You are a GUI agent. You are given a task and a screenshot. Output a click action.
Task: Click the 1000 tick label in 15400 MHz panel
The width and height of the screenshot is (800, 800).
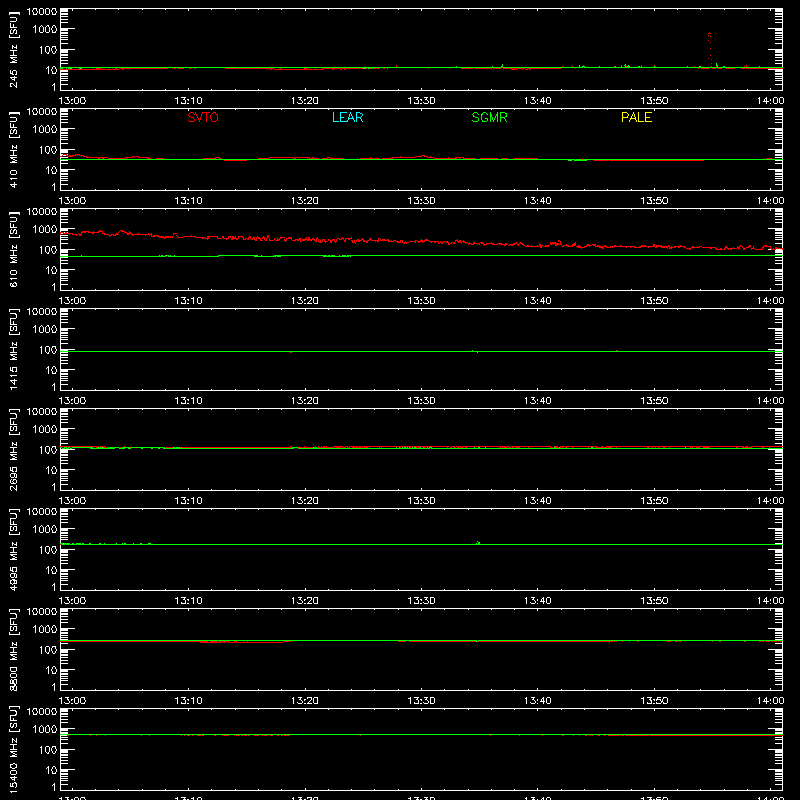(x=45, y=730)
